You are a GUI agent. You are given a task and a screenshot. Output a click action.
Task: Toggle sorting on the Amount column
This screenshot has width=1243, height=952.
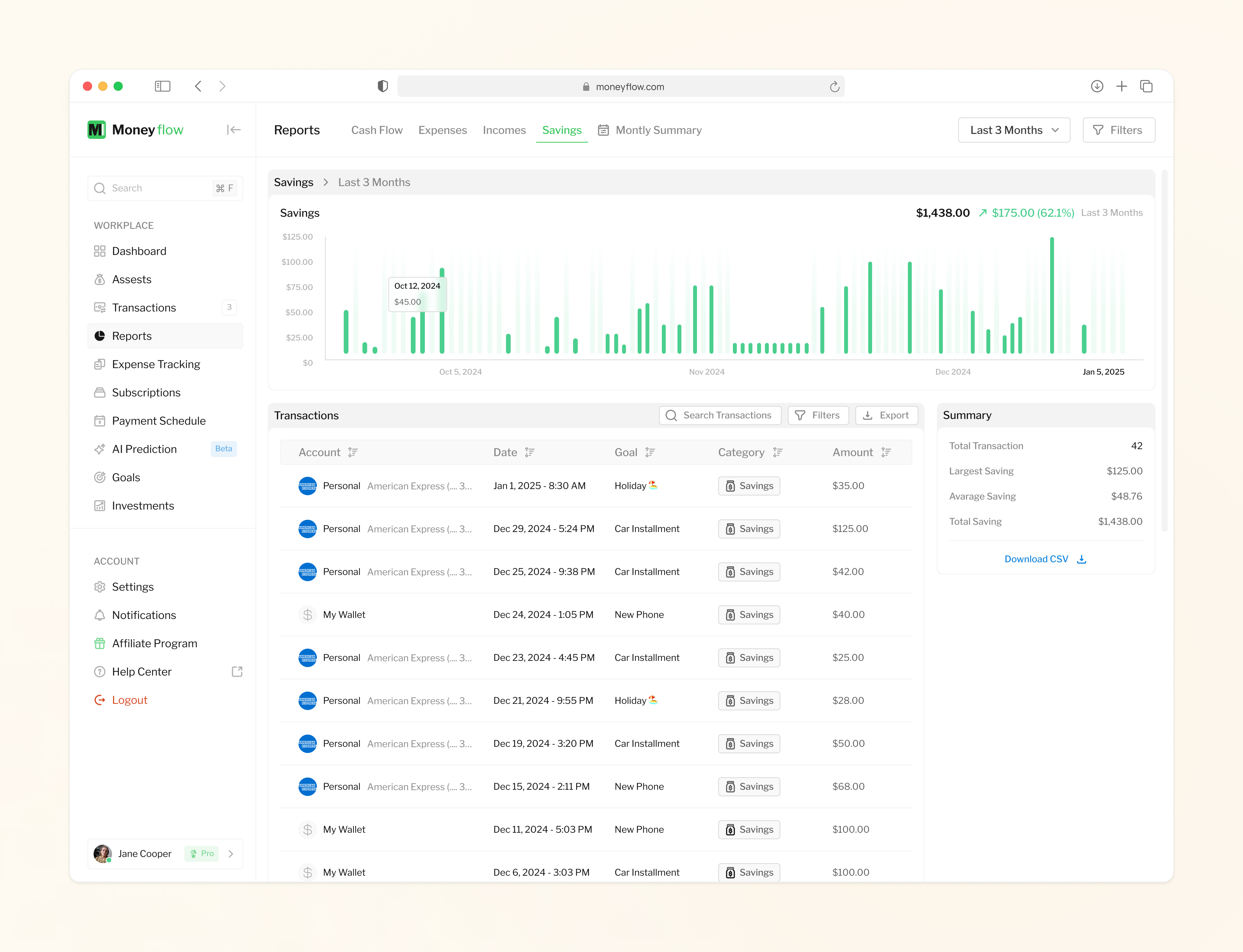(885, 452)
